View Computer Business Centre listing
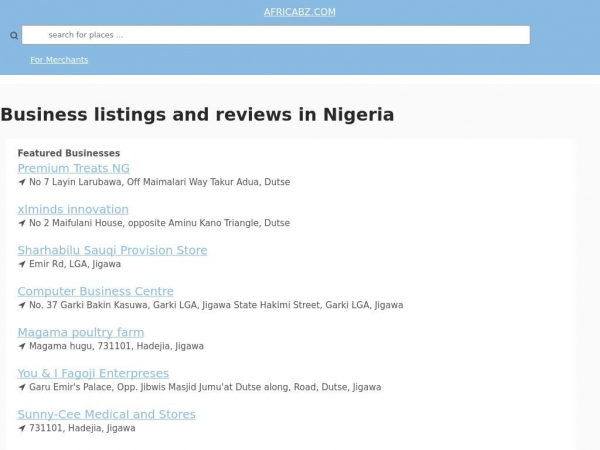This screenshot has height=450, width=600. (x=95, y=291)
